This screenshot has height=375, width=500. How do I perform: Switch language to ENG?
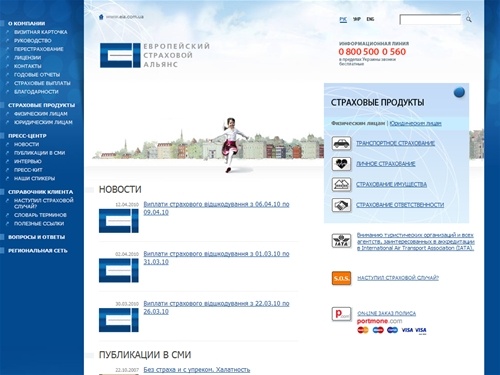(370, 19)
